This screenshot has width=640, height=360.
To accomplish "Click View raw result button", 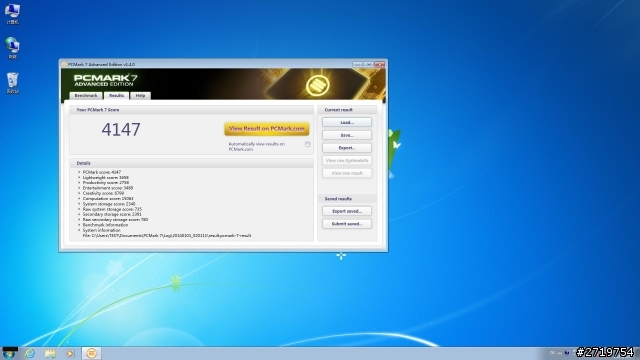I will [347, 173].
